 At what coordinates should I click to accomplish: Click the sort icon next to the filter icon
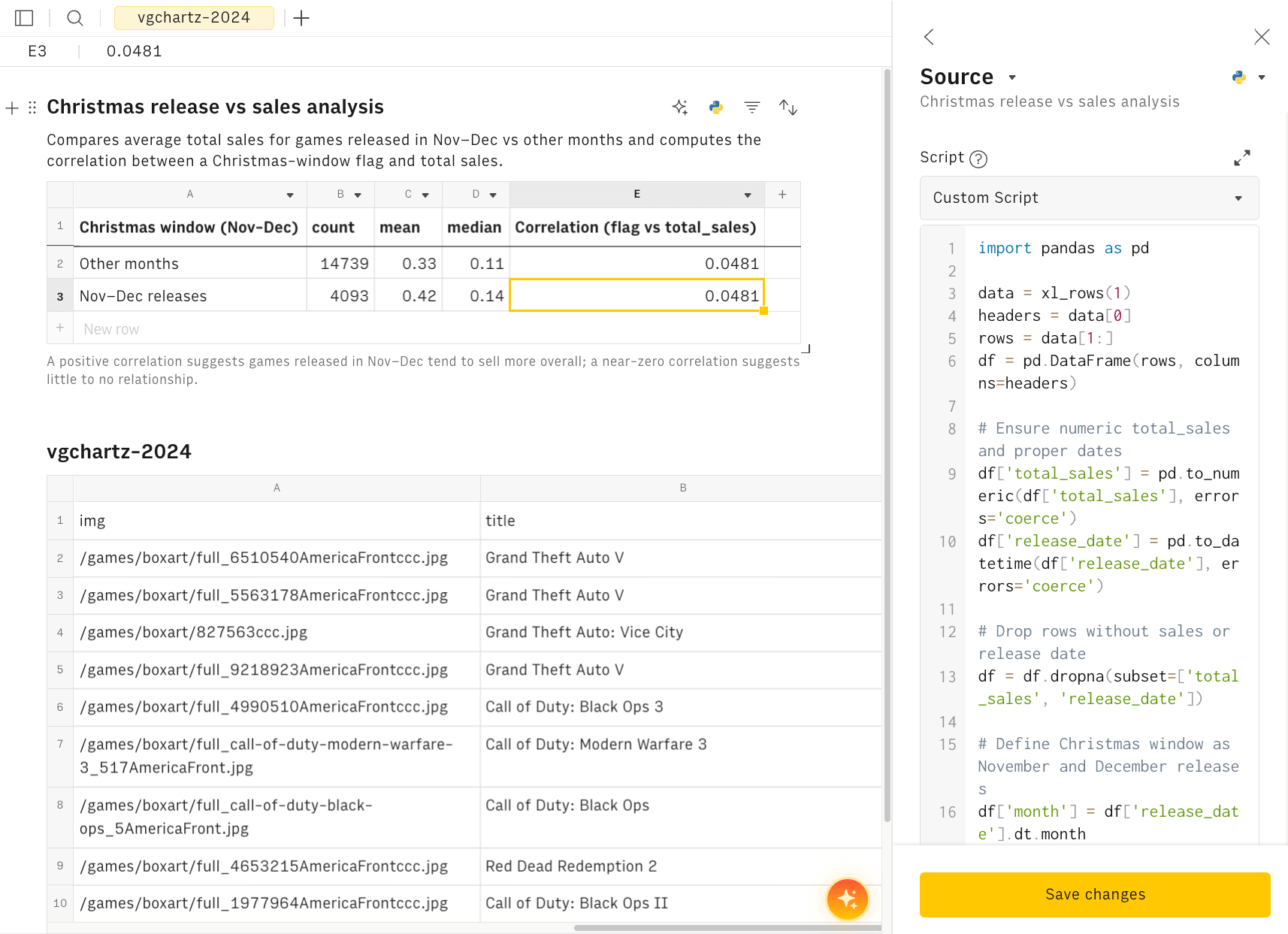coord(788,107)
